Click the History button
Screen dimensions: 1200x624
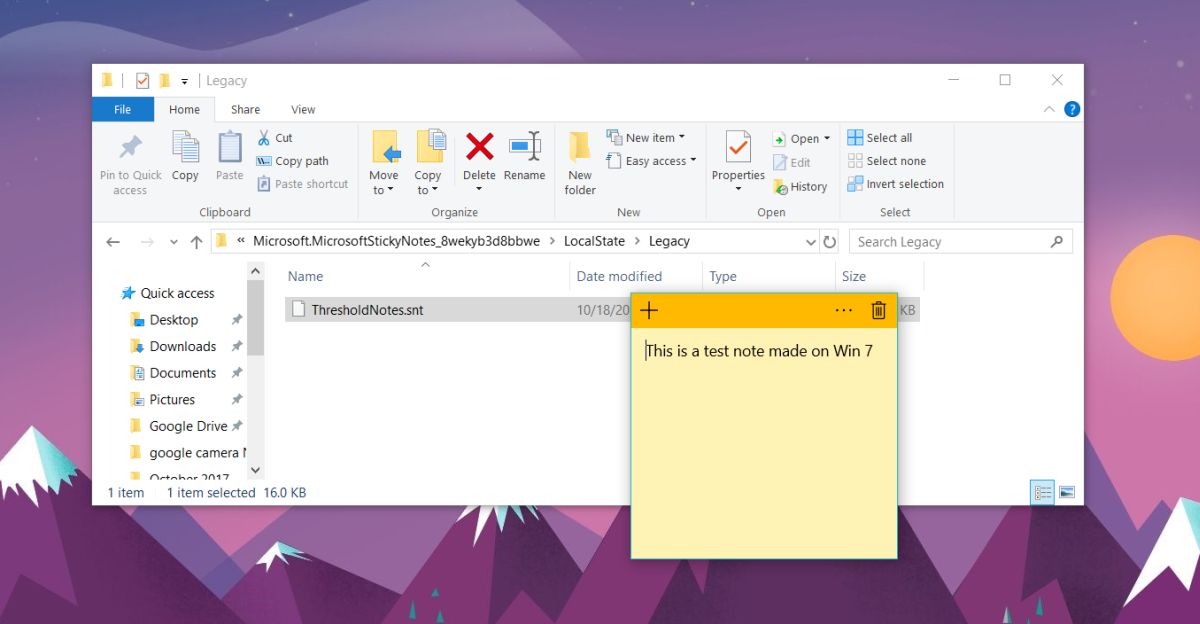pos(799,186)
